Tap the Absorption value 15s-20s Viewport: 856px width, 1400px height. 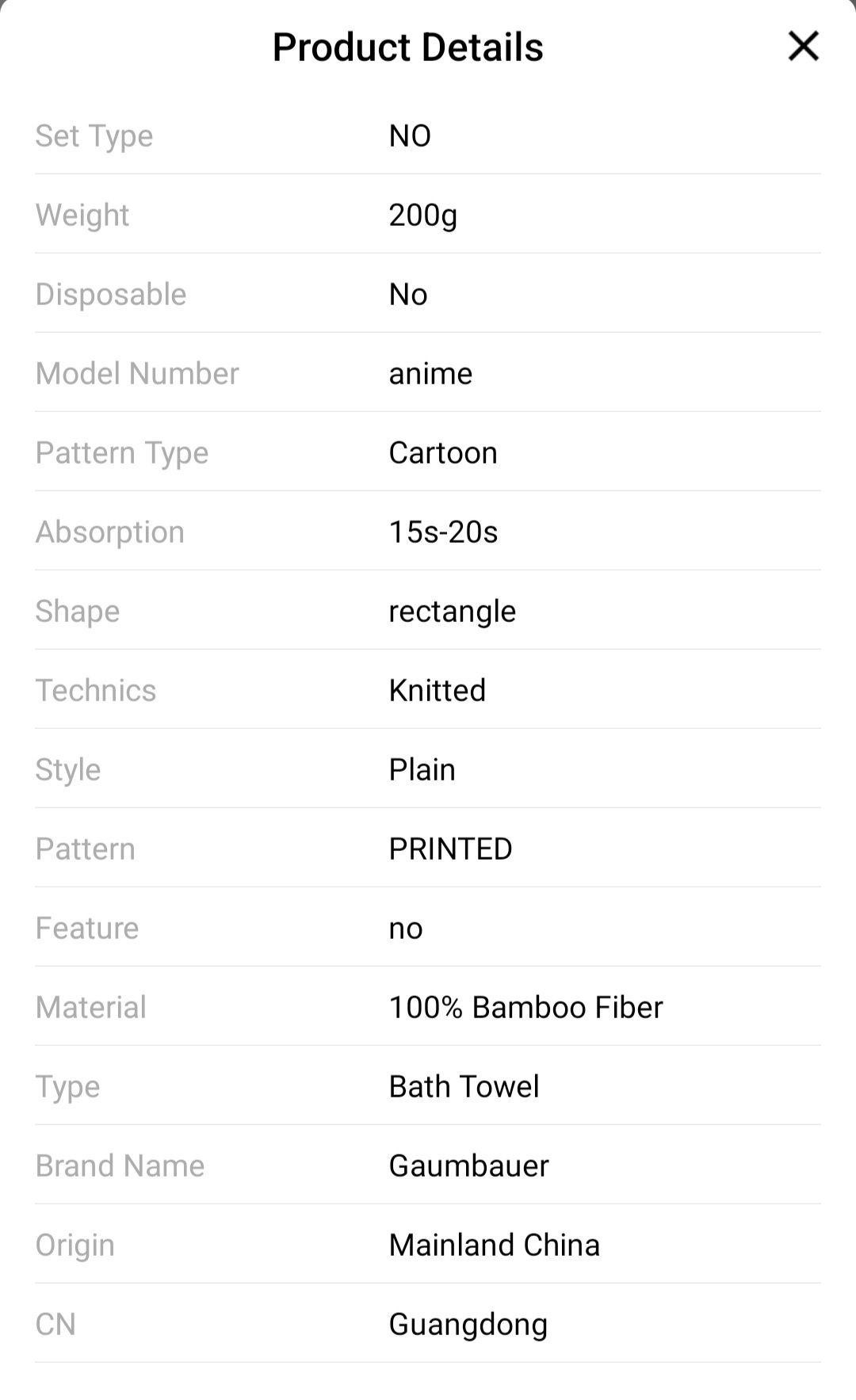coord(443,532)
